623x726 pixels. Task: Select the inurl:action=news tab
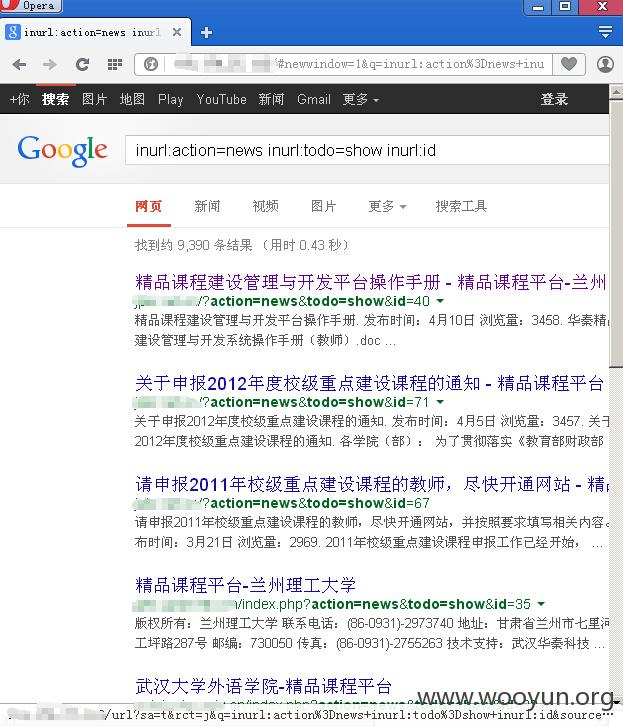(x=93, y=32)
